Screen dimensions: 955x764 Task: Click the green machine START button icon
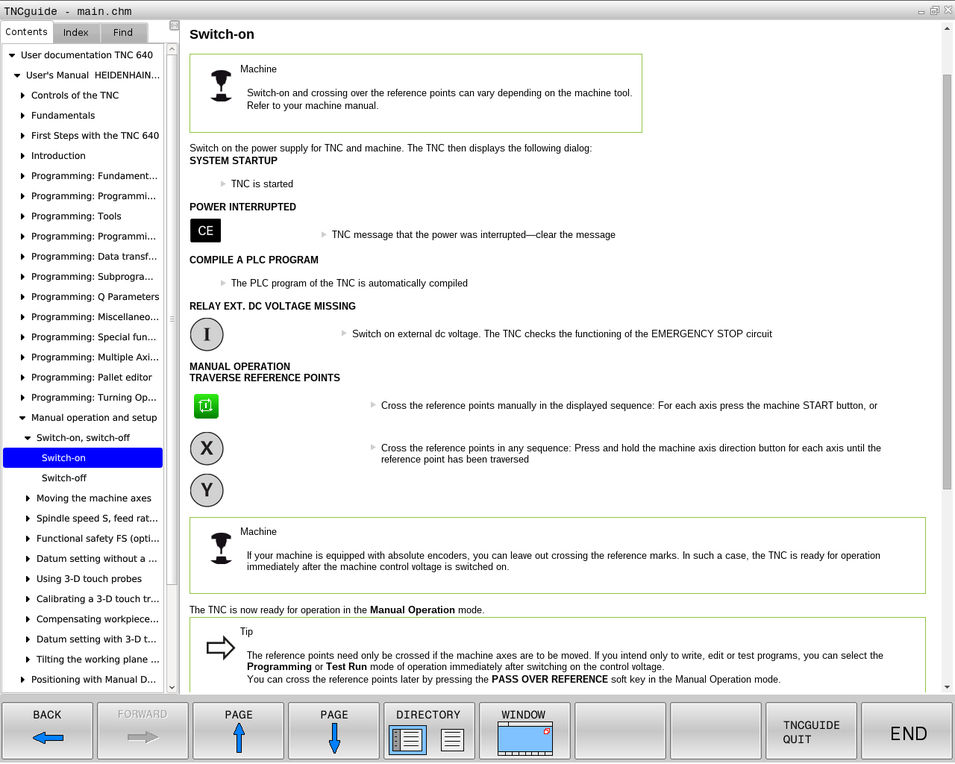click(x=206, y=406)
